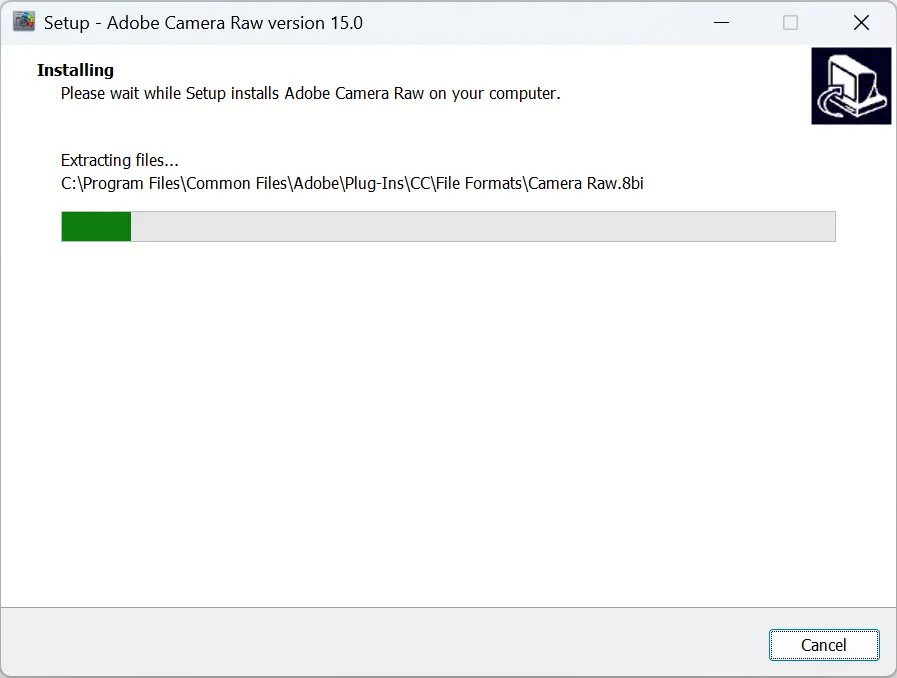
Task: Click the empty gray footer panel beside Cancel
Action: pos(383,643)
